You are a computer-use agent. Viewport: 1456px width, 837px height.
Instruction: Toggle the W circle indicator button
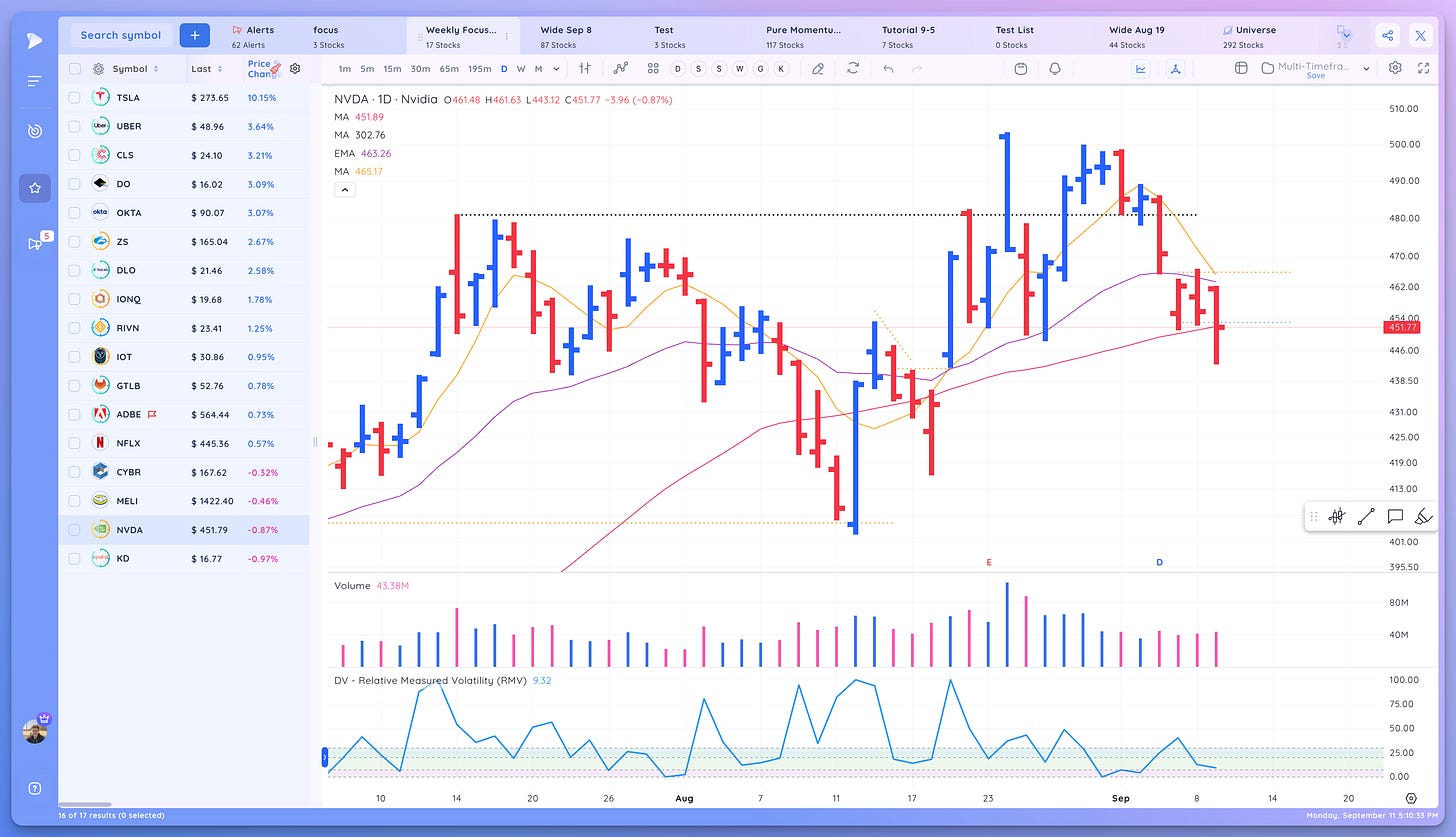point(739,69)
